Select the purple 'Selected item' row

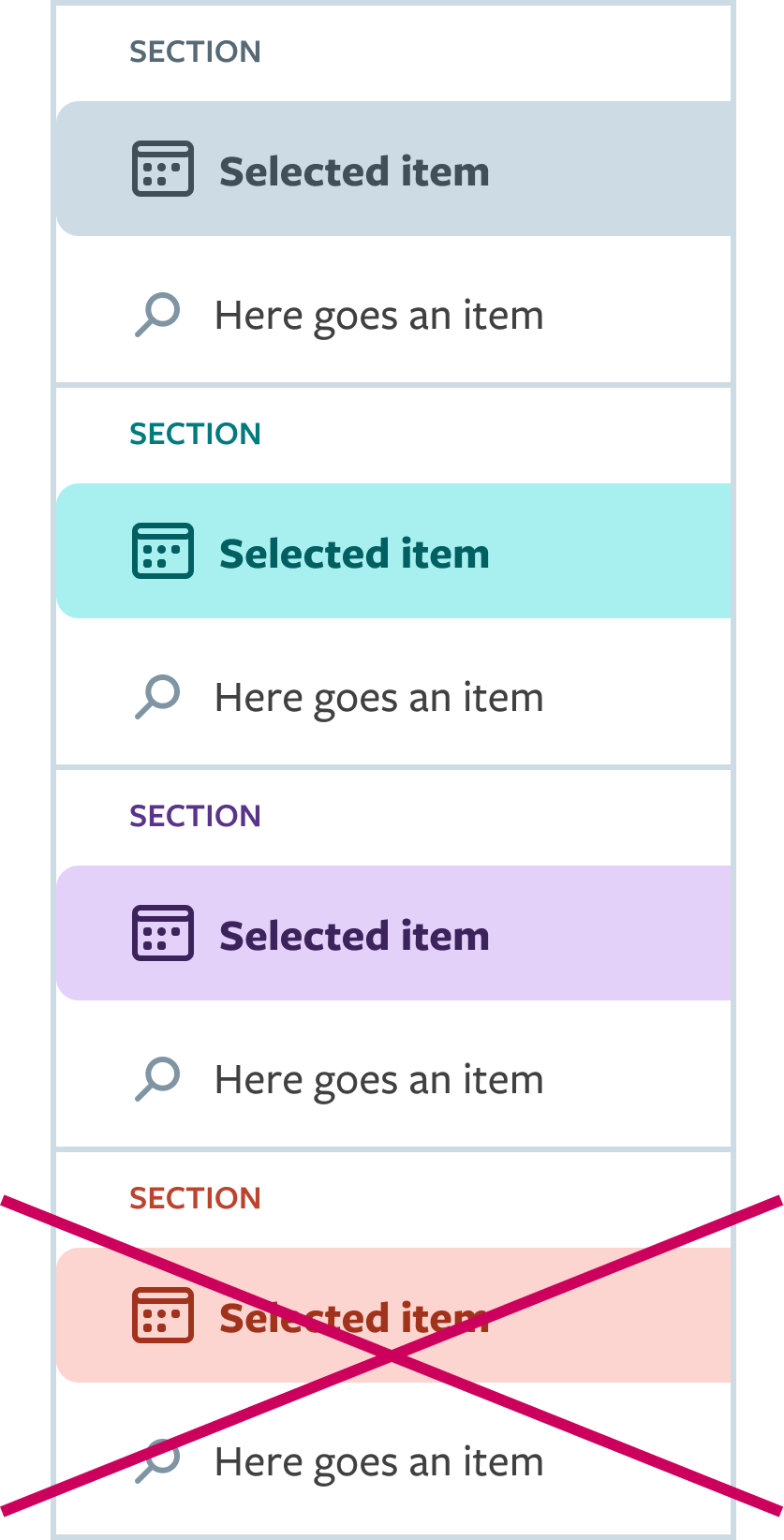[393, 933]
